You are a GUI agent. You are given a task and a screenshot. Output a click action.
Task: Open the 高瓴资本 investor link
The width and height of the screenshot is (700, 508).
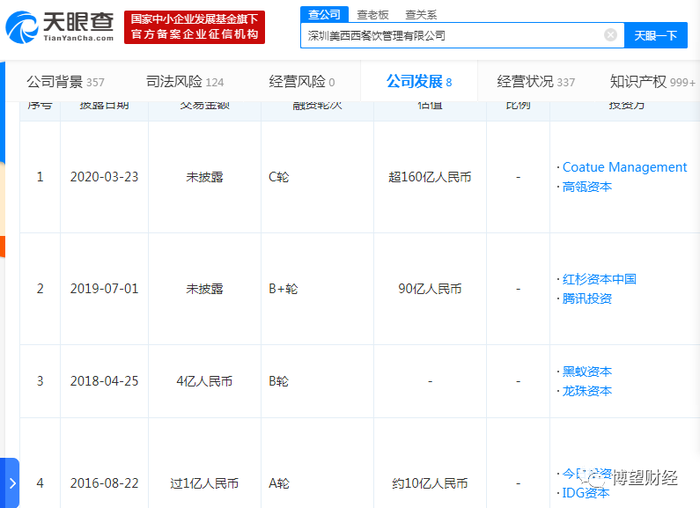click(587, 187)
